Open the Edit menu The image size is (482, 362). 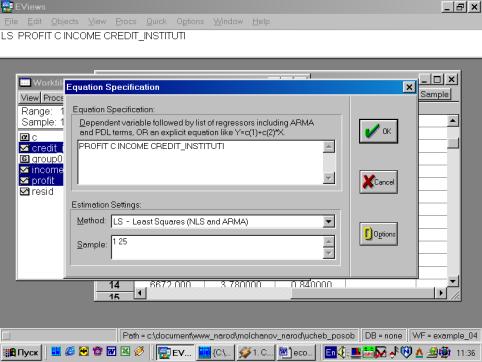(x=34, y=21)
